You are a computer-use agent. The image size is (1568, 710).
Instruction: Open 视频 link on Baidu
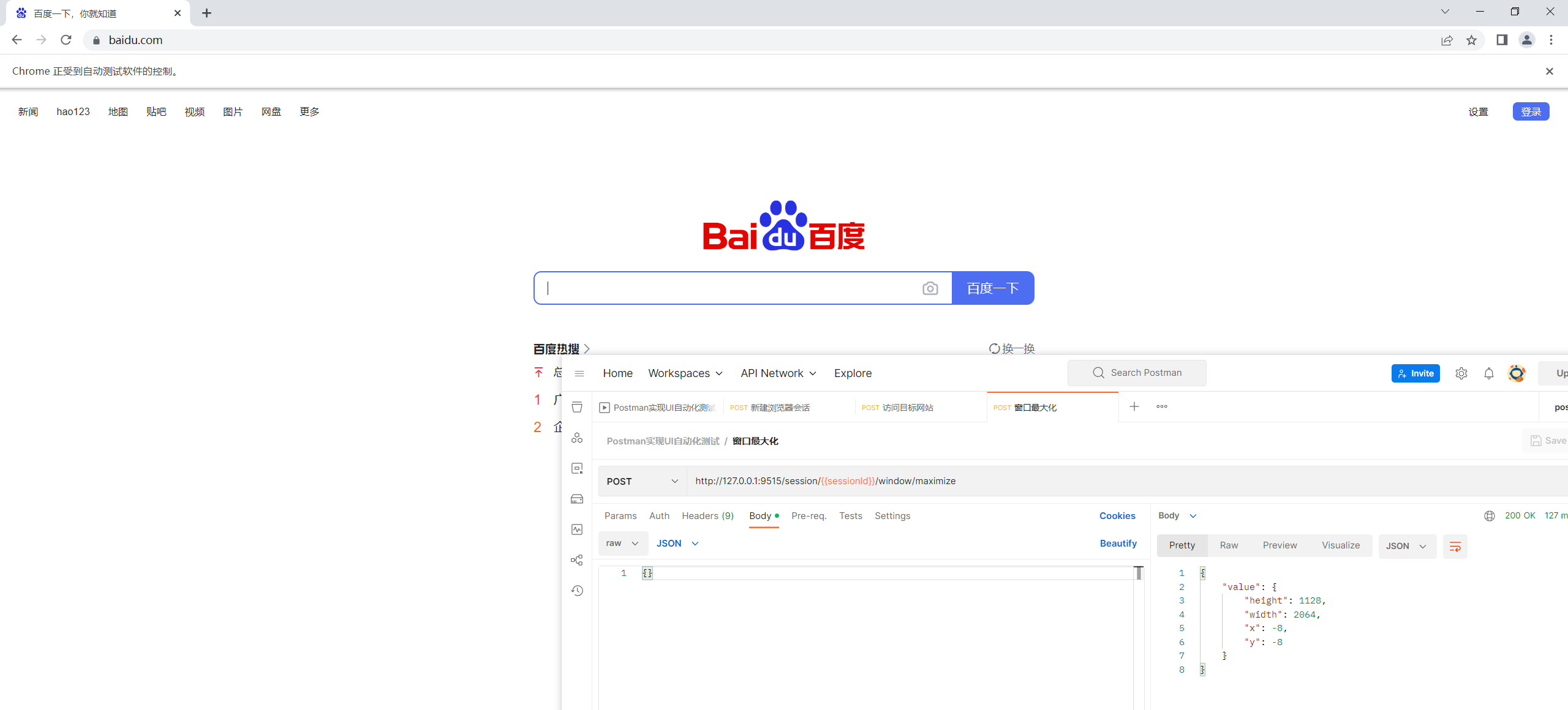point(195,111)
